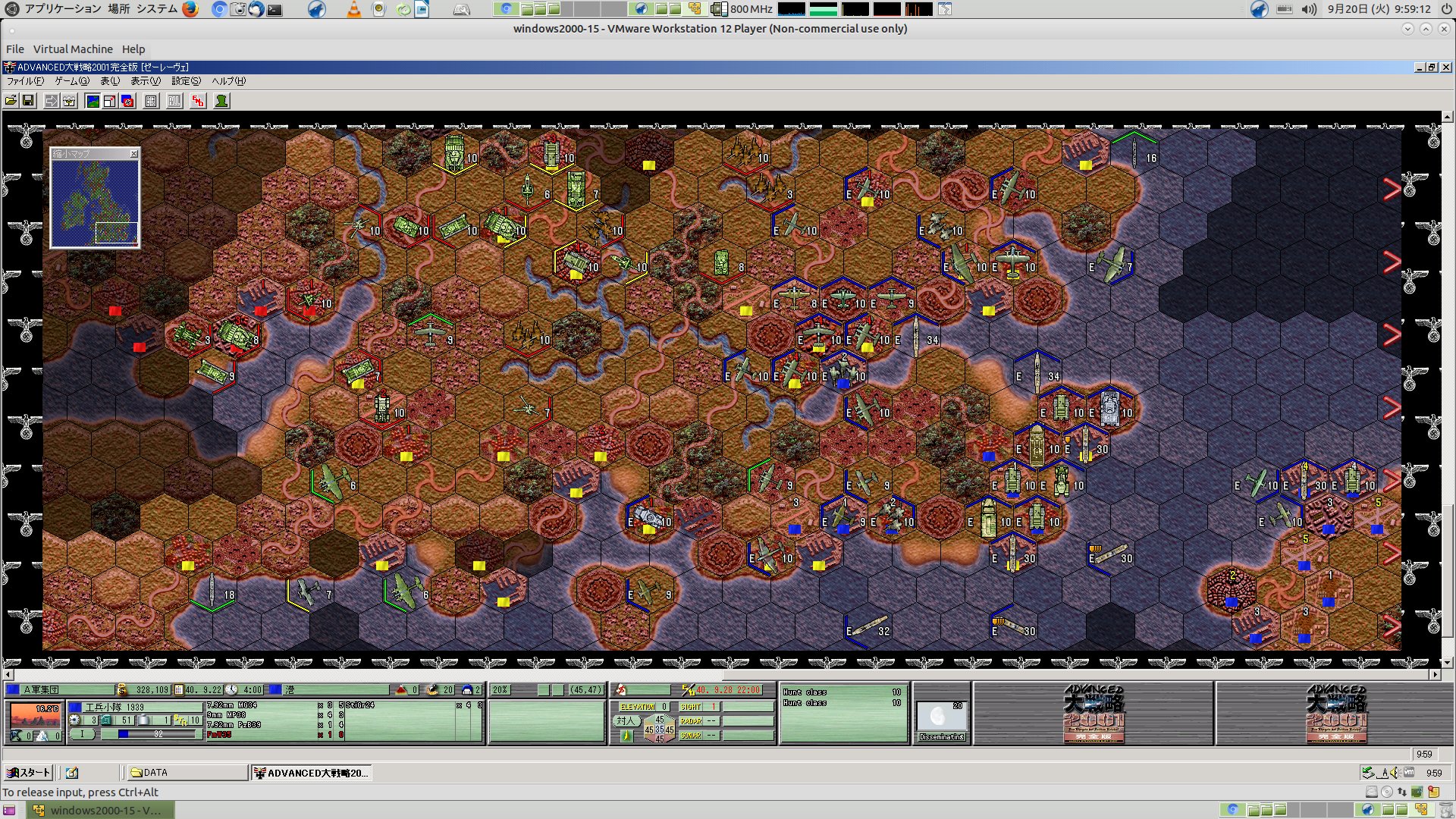Click the bottom red map scroll arrow
Screen dimensions: 1456x819
point(1392,626)
